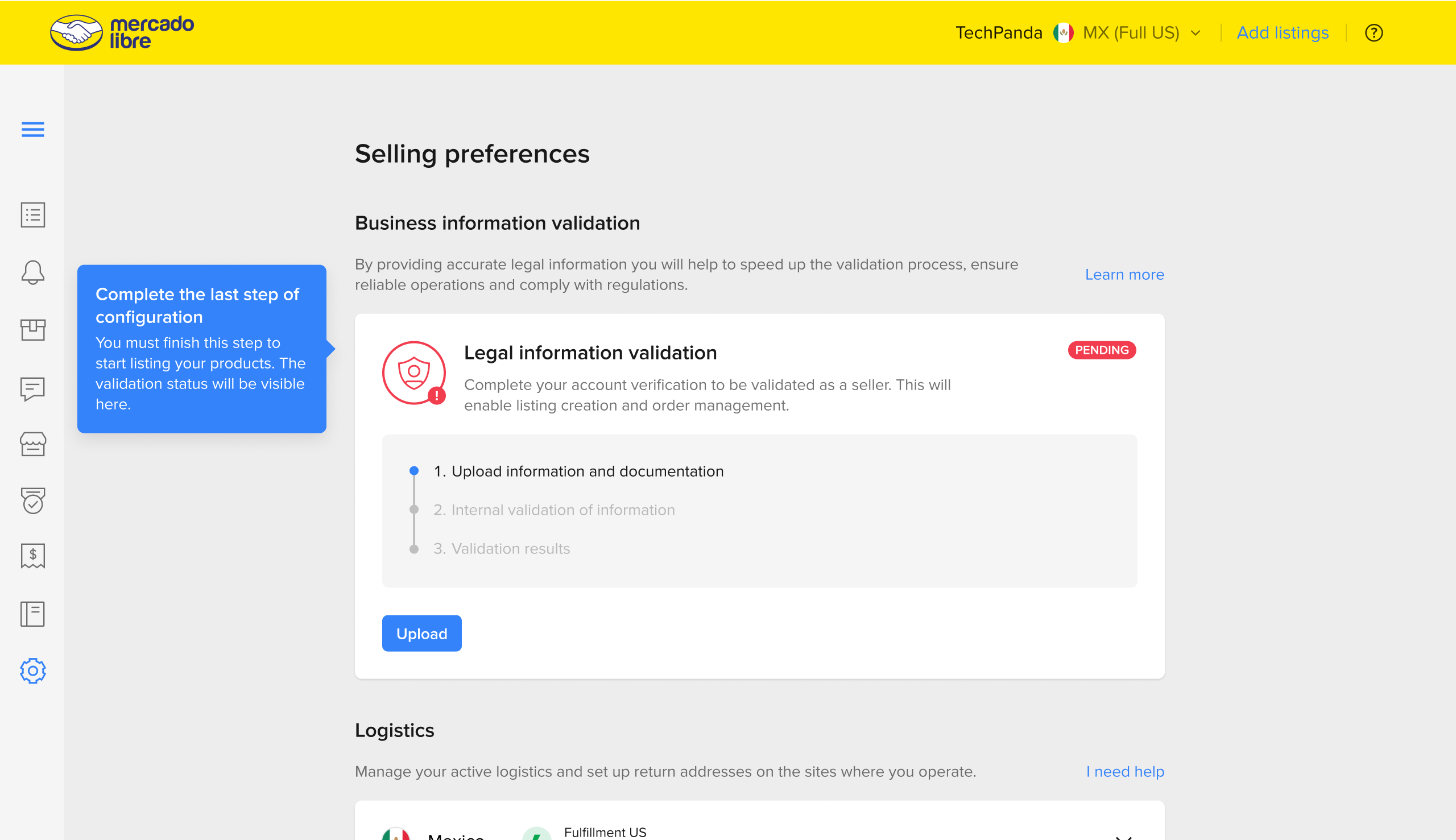Open the Learn more link
This screenshot has height=840, width=1456.
[1124, 275]
